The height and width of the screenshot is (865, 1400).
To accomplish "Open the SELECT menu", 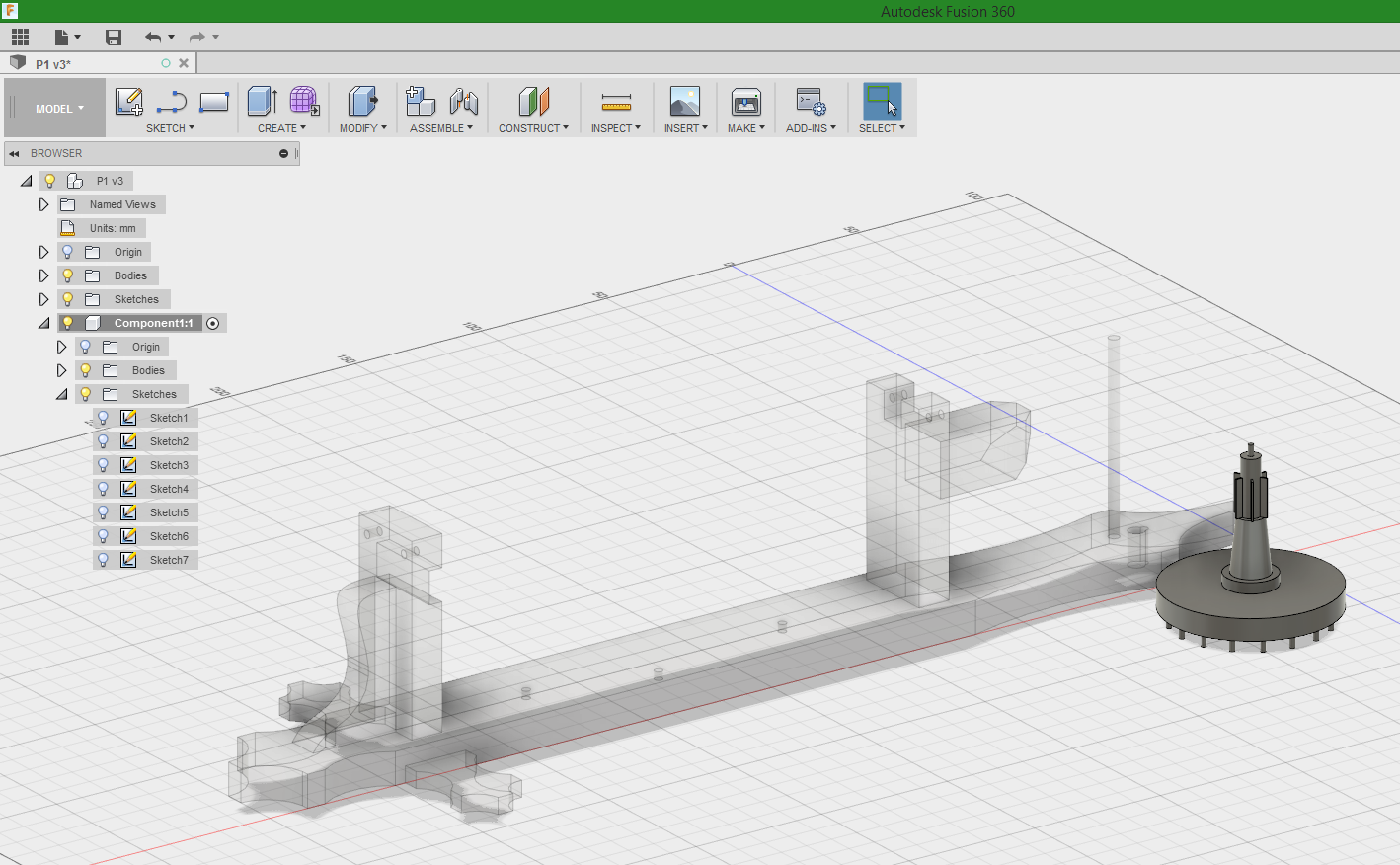I will click(x=882, y=128).
